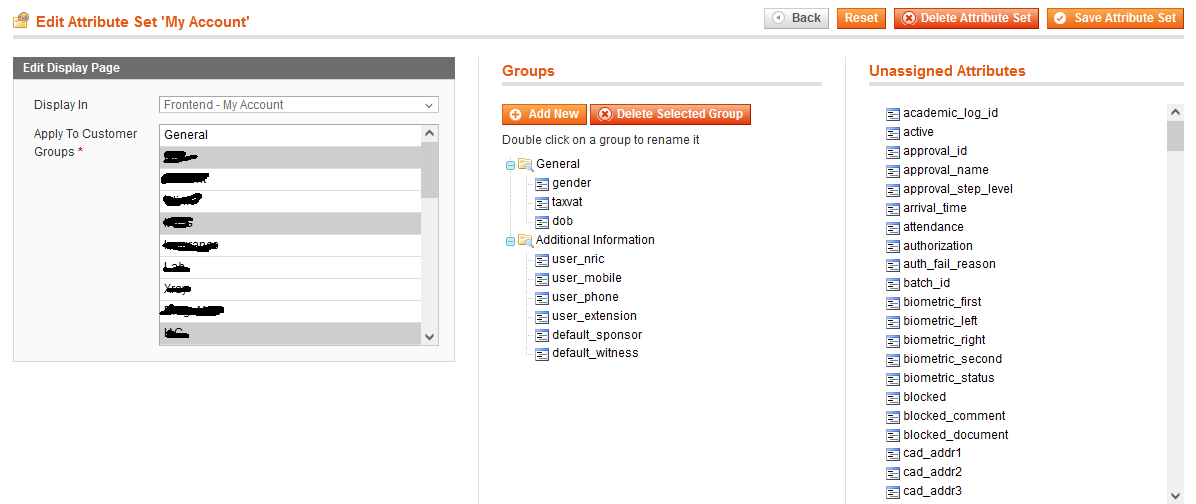1196x504 pixels.
Task: Click the biometric_first attribute icon
Action: [x=892, y=303]
